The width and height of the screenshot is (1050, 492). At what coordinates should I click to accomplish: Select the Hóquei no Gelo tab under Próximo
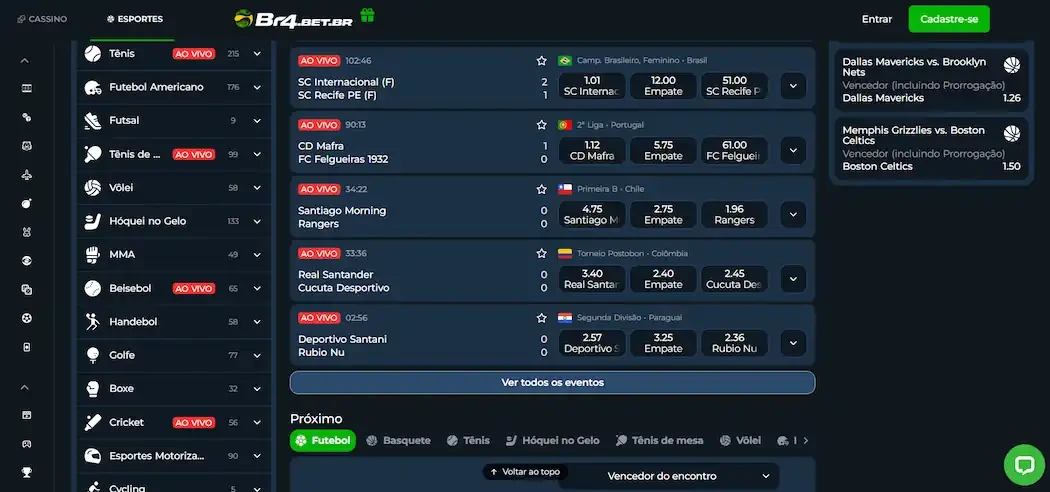click(x=552, y=440)
